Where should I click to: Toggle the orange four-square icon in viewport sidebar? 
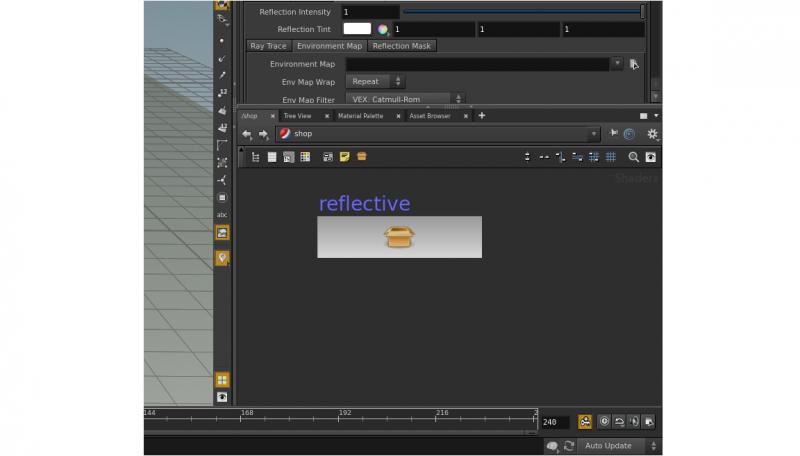222,380
